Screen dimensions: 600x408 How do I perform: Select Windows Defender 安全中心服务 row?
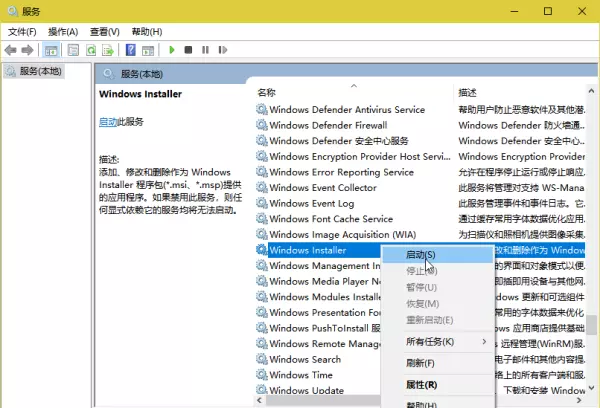point(420,141)
